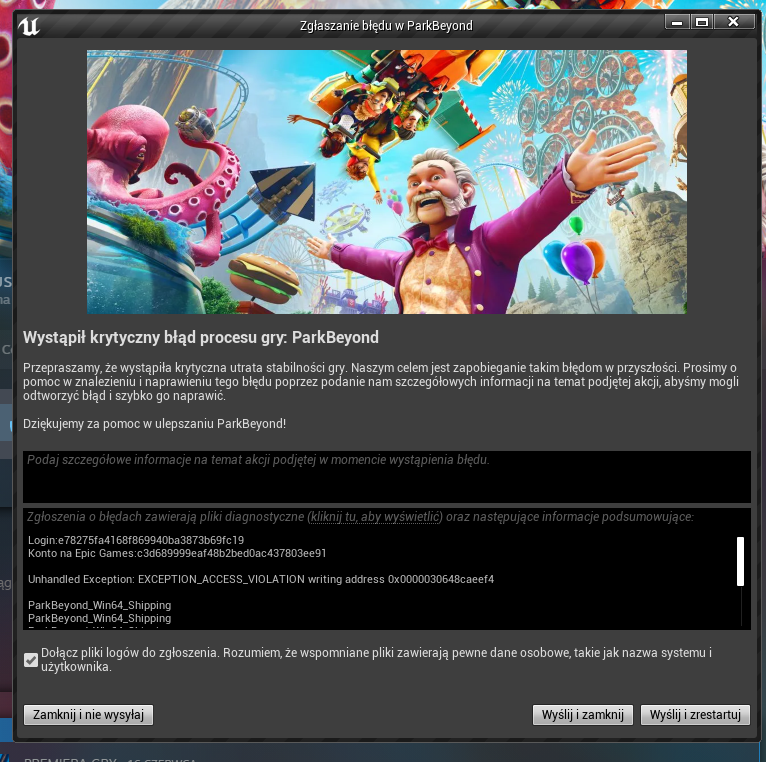
Task: Click first 'ParkBeyond_Win64_Shipping' stack line
Action: pyautogui.click(x=100, y=605)
